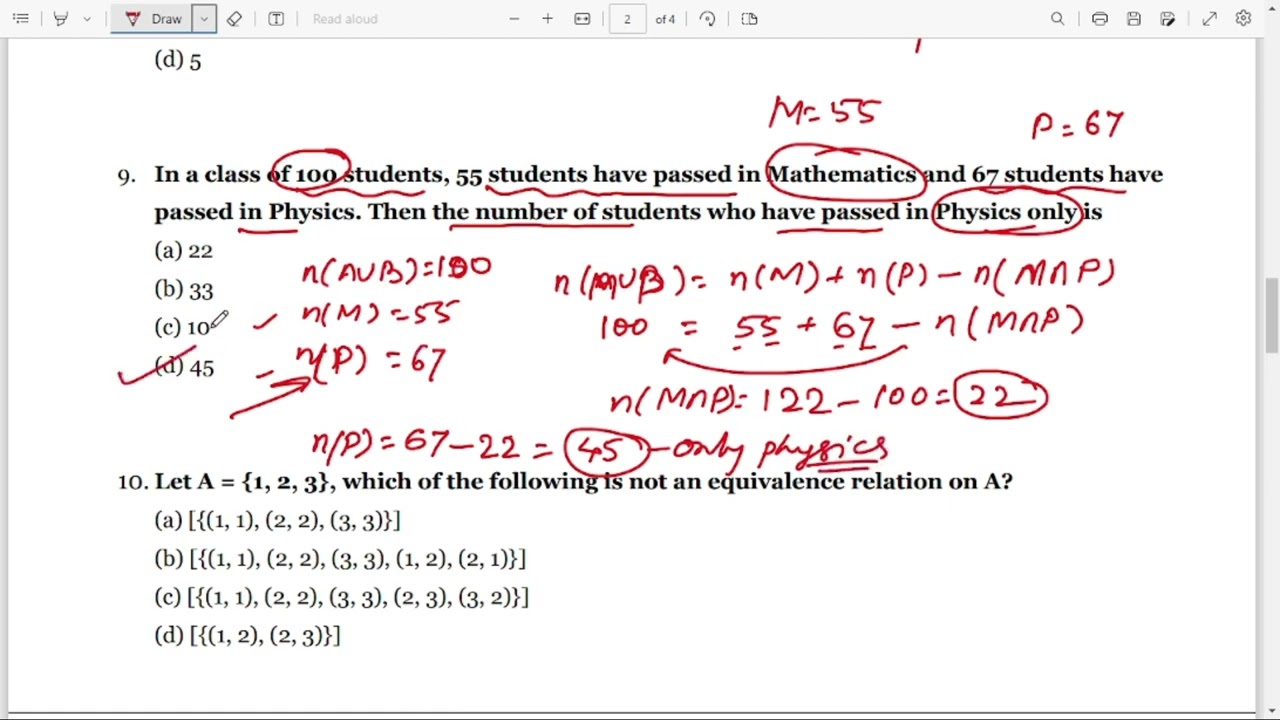Image resolution: width=1280 pixels, height=720 pixels.
Task: Select the Erase tool
Action: pos(234,19)
